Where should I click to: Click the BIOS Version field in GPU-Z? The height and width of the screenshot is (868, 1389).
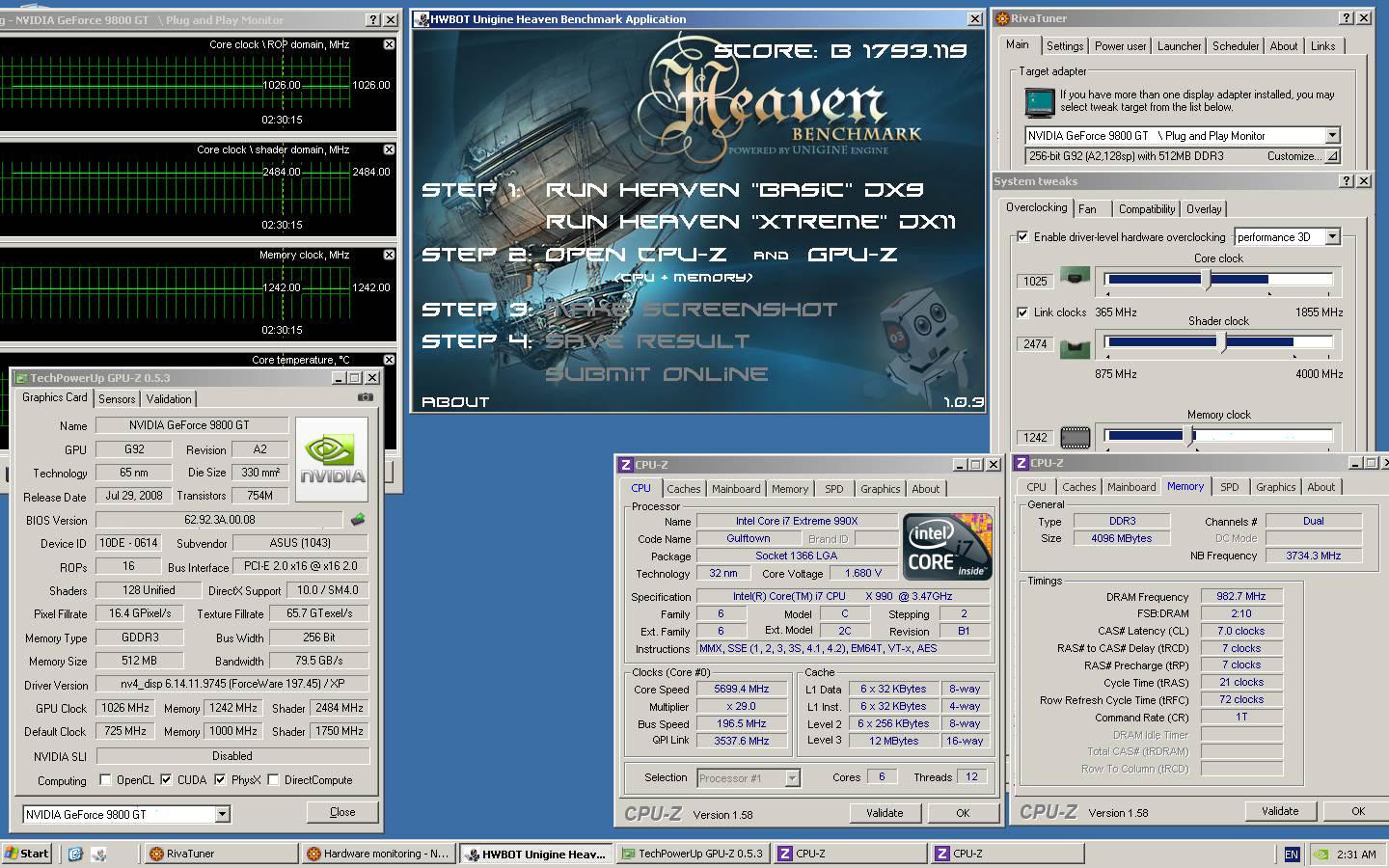[x=219, y=520]
